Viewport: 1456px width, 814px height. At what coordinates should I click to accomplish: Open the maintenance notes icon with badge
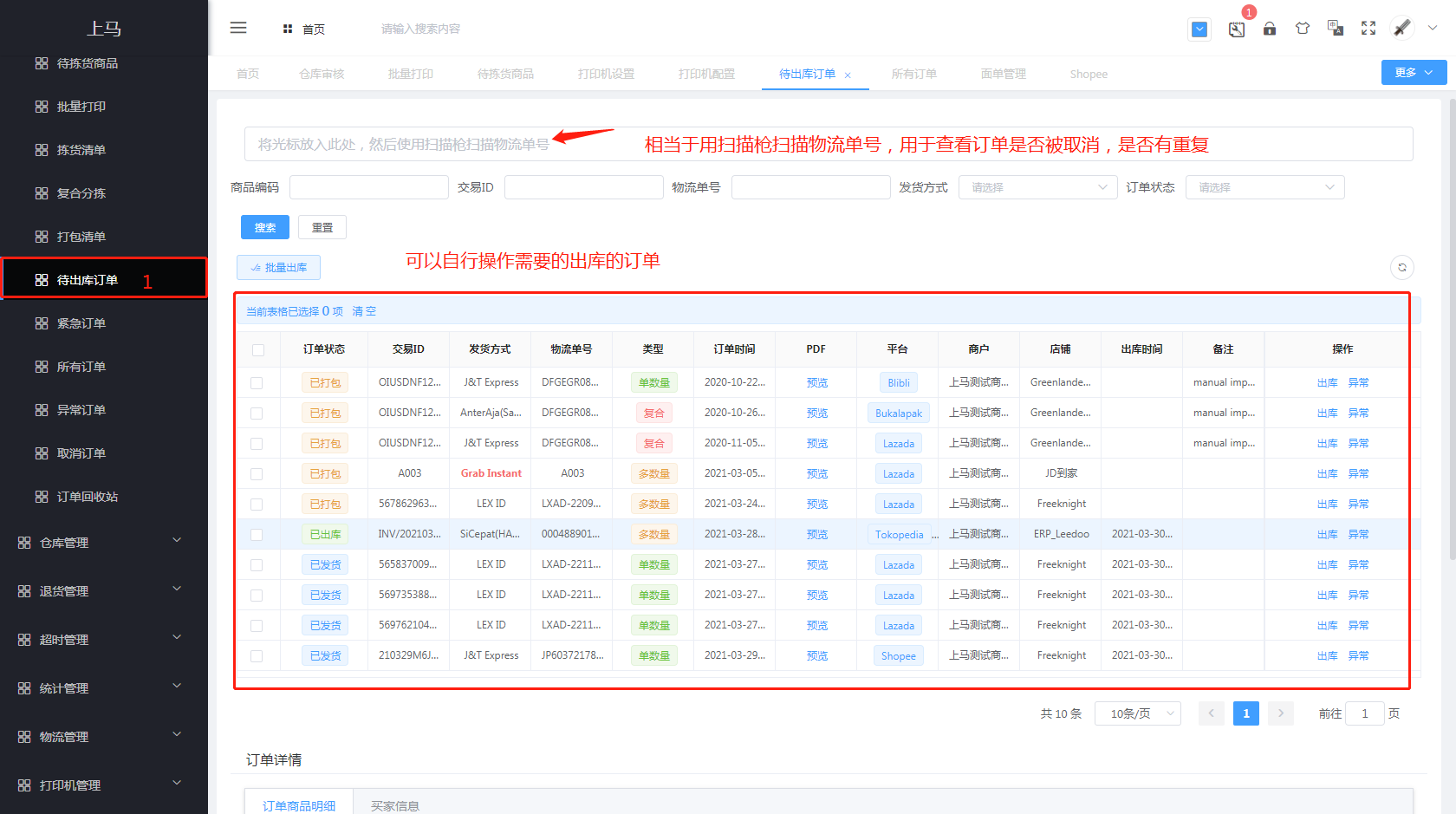point(1237,29)
